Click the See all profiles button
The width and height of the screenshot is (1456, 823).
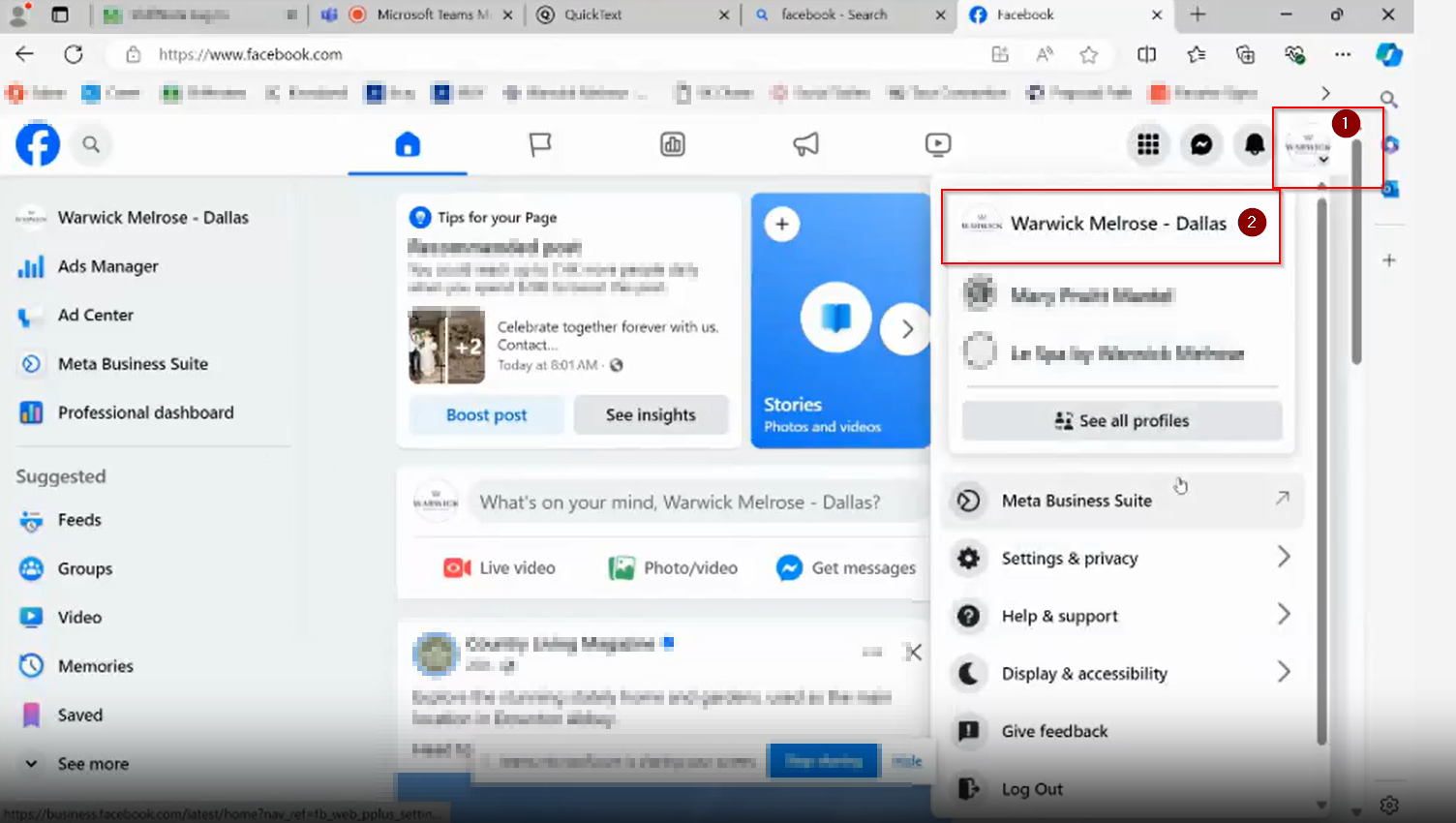(x=1120, y=420)
